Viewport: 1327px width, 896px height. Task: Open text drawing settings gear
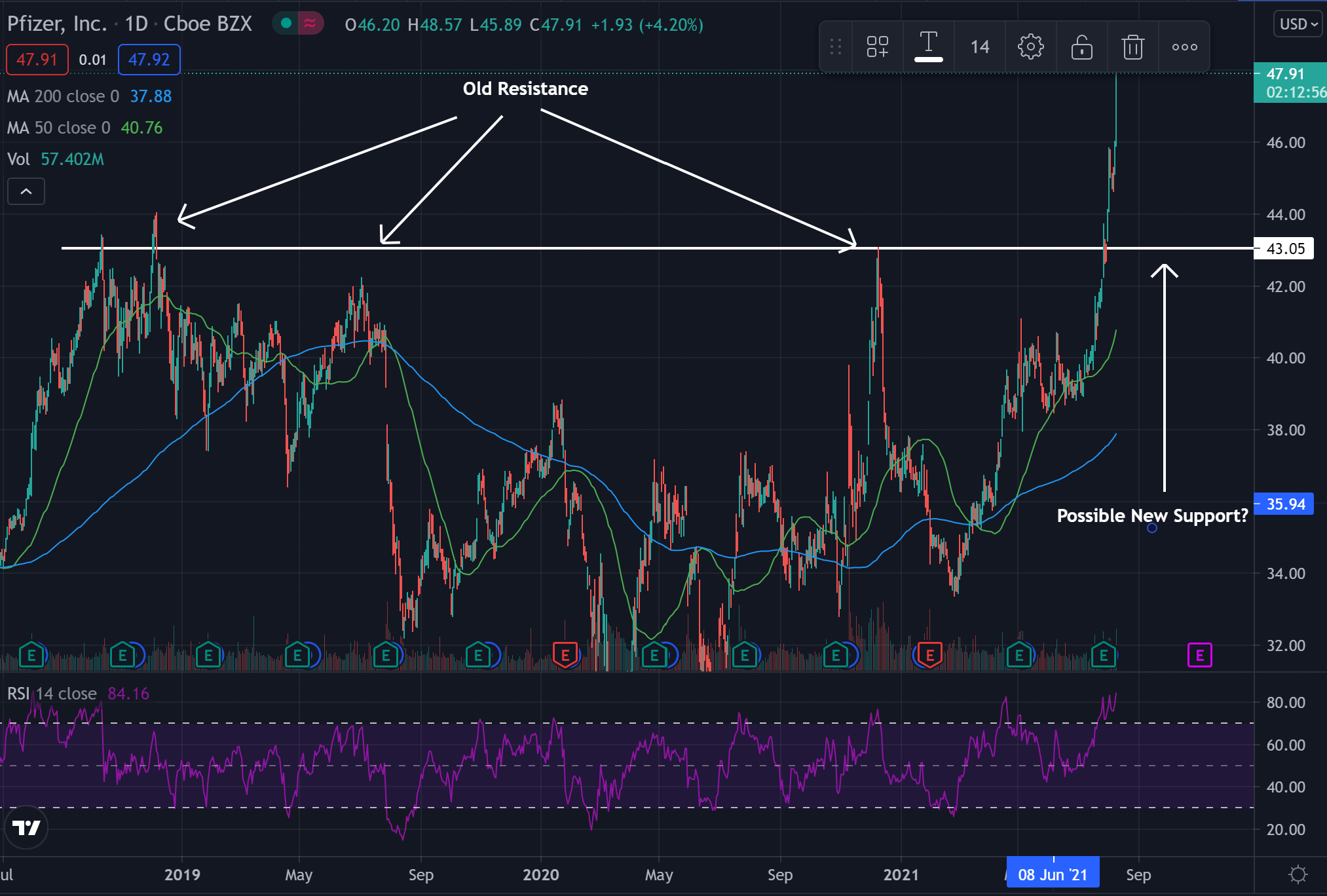[1030, 47]
